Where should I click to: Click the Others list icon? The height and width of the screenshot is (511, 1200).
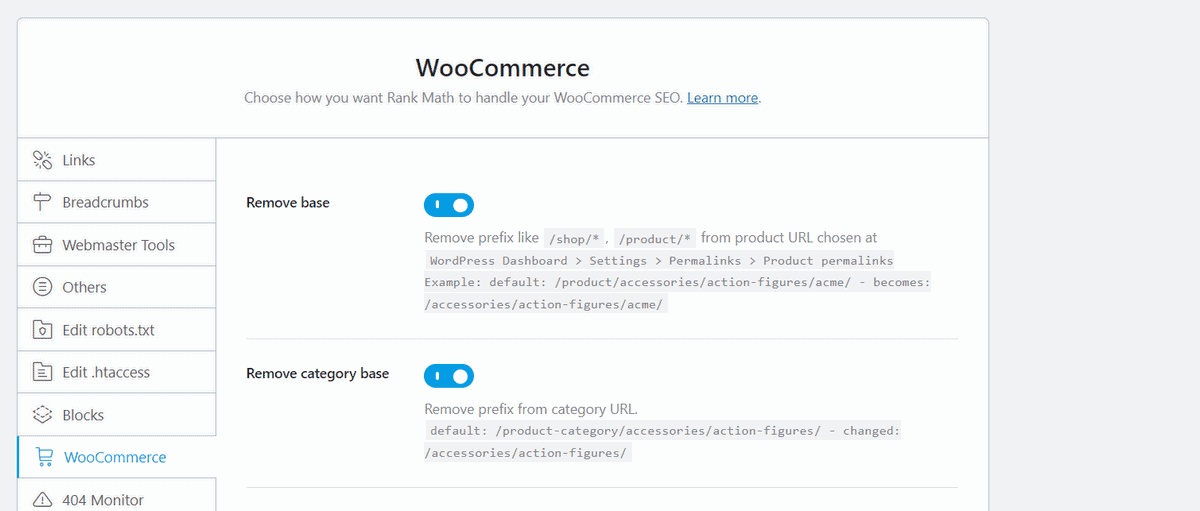tap(42, 287)
